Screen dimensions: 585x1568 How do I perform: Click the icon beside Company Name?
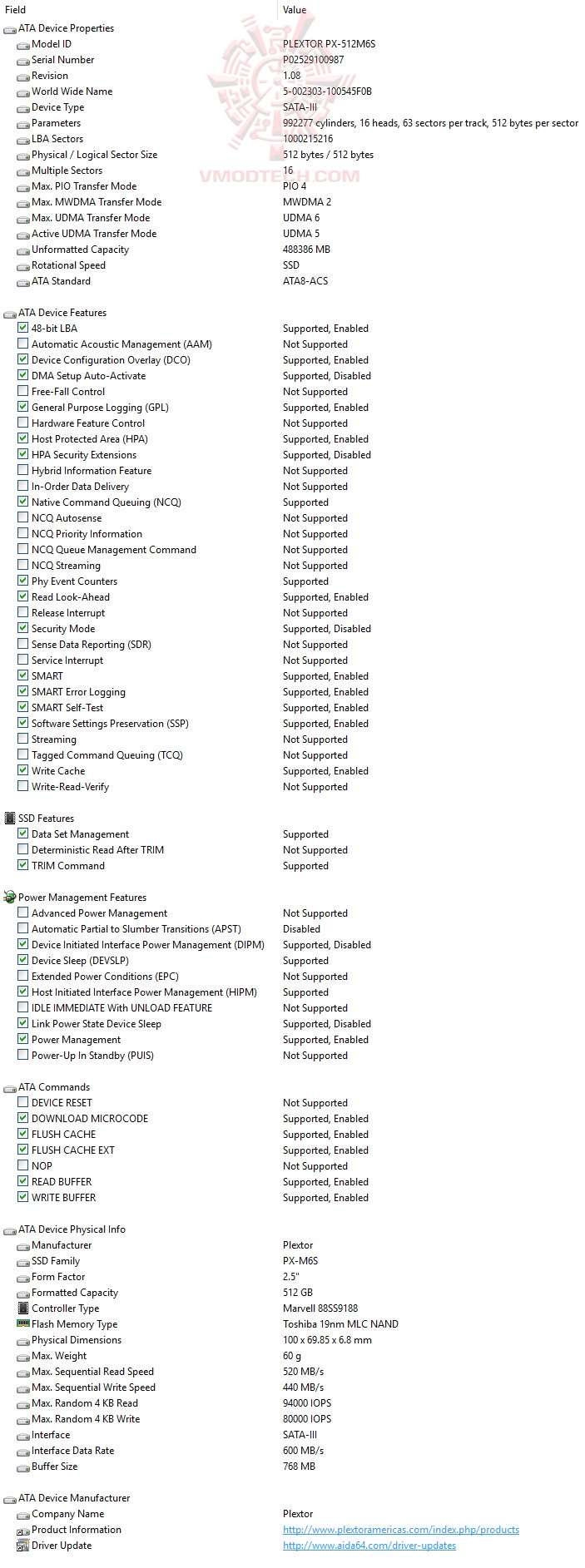(x=23, y=1515)
